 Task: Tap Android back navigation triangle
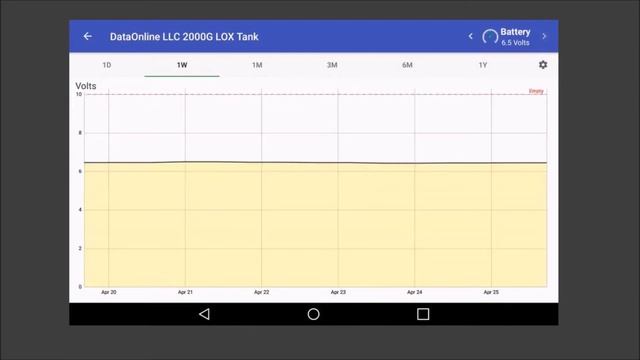[204, 314]
